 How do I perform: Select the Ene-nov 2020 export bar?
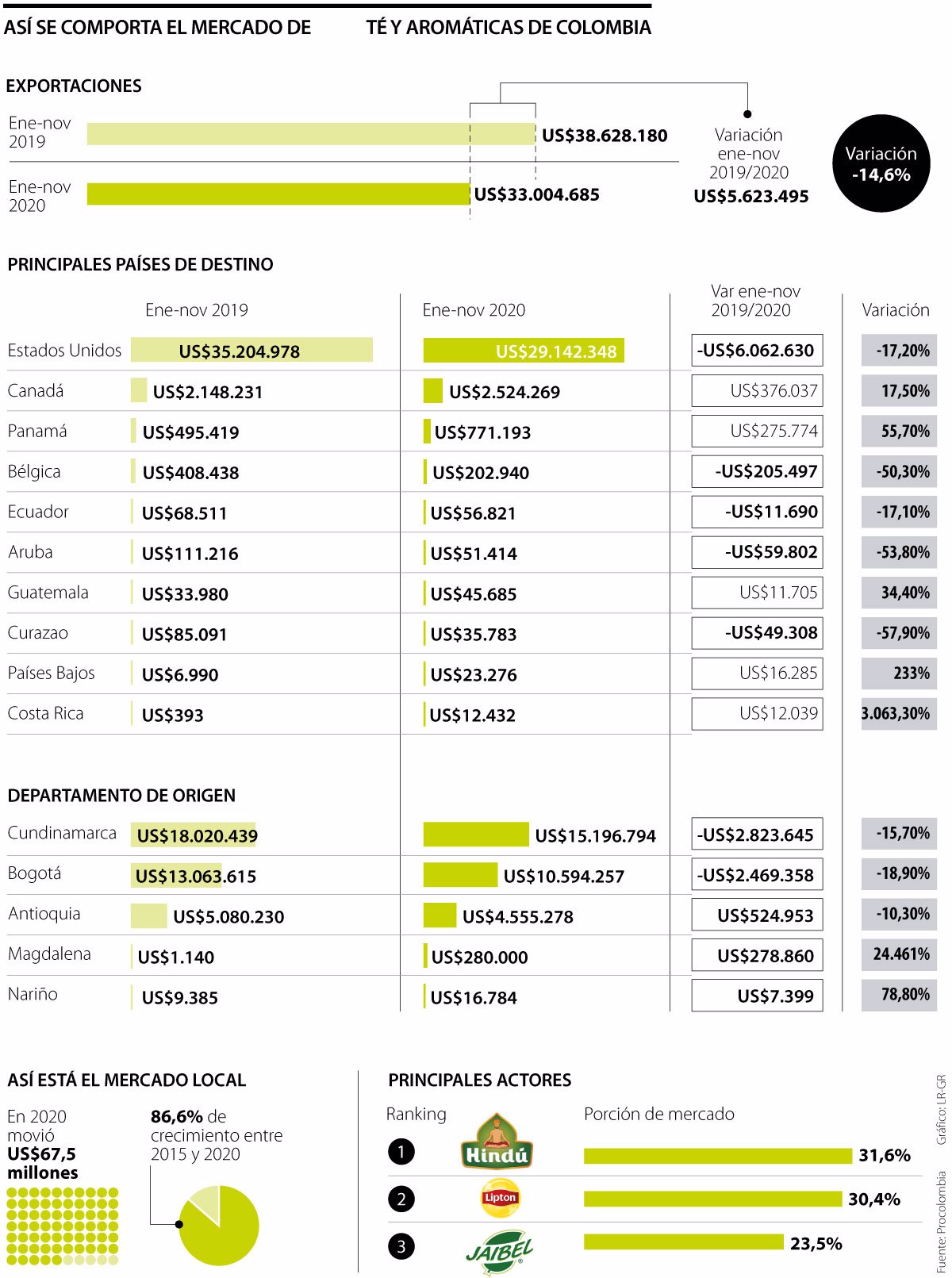point(278,194)
